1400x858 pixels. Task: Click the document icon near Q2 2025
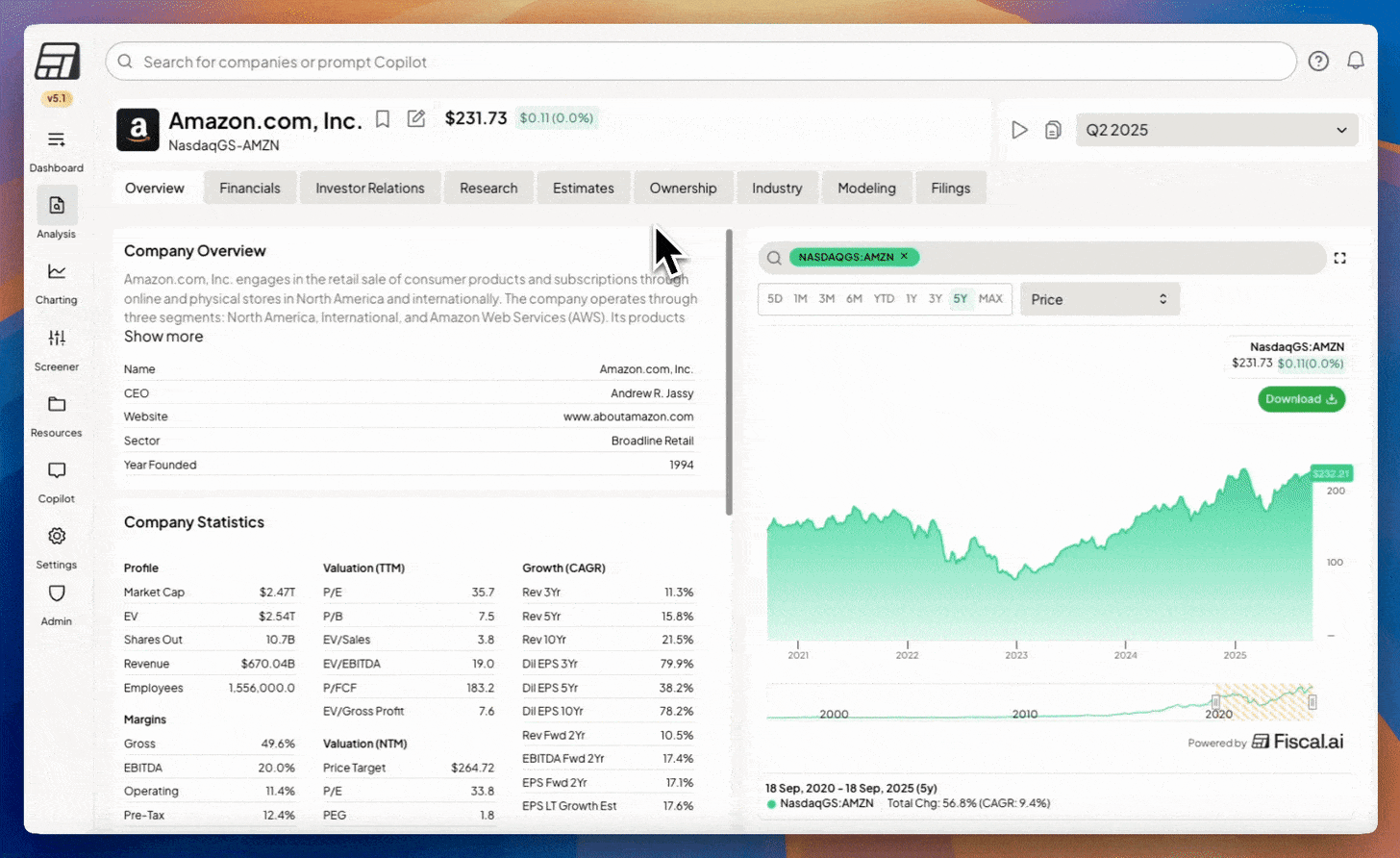(x=1053, y=130)
